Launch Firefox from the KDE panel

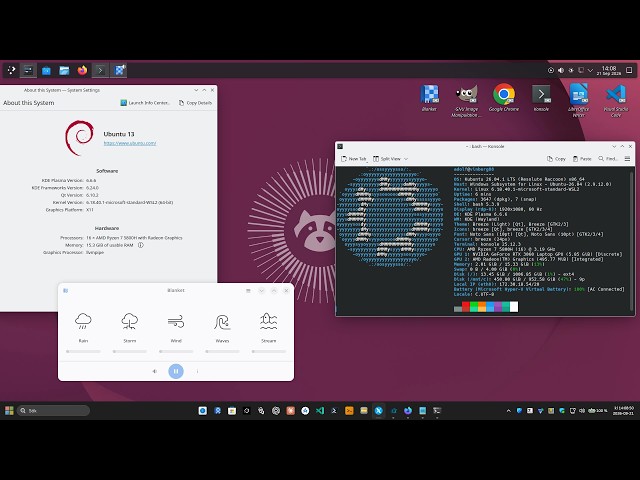(82, 70)
